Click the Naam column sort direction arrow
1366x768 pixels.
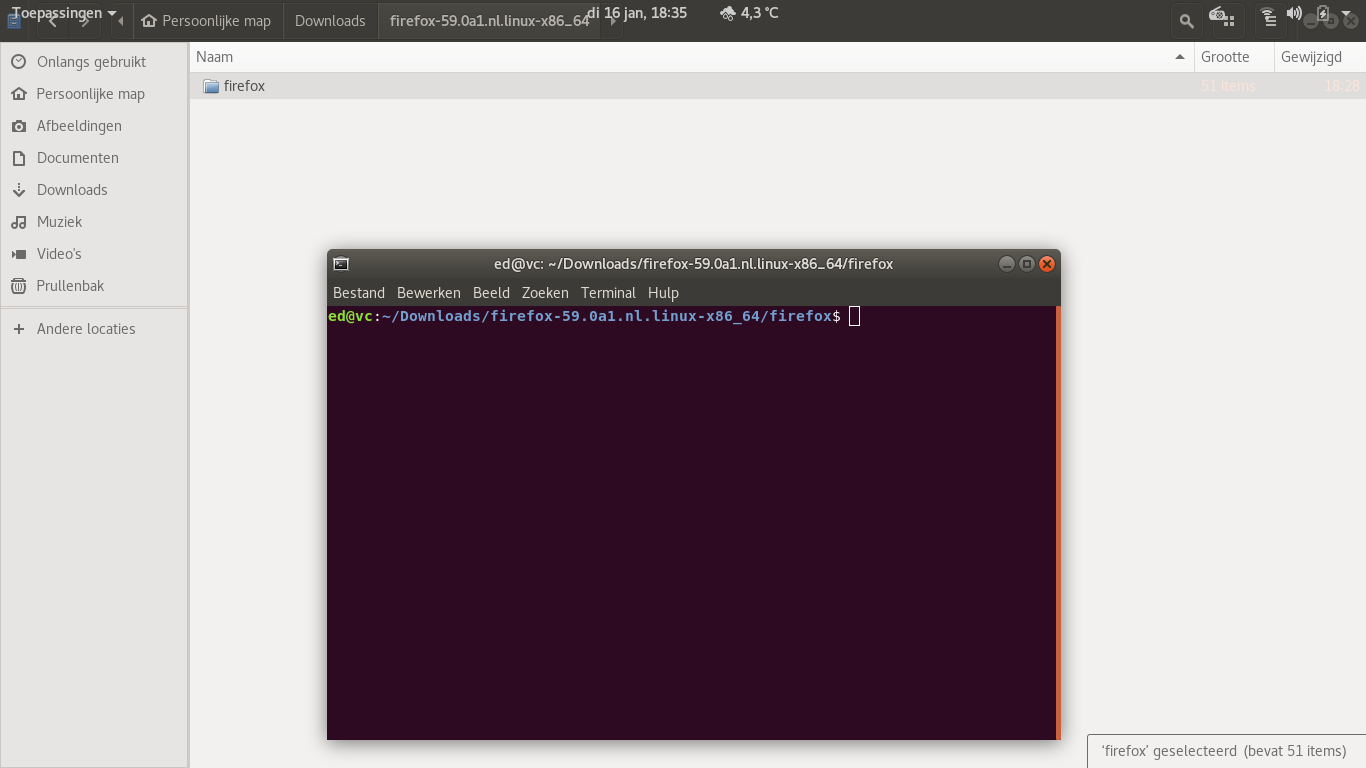pos(1180,57)
